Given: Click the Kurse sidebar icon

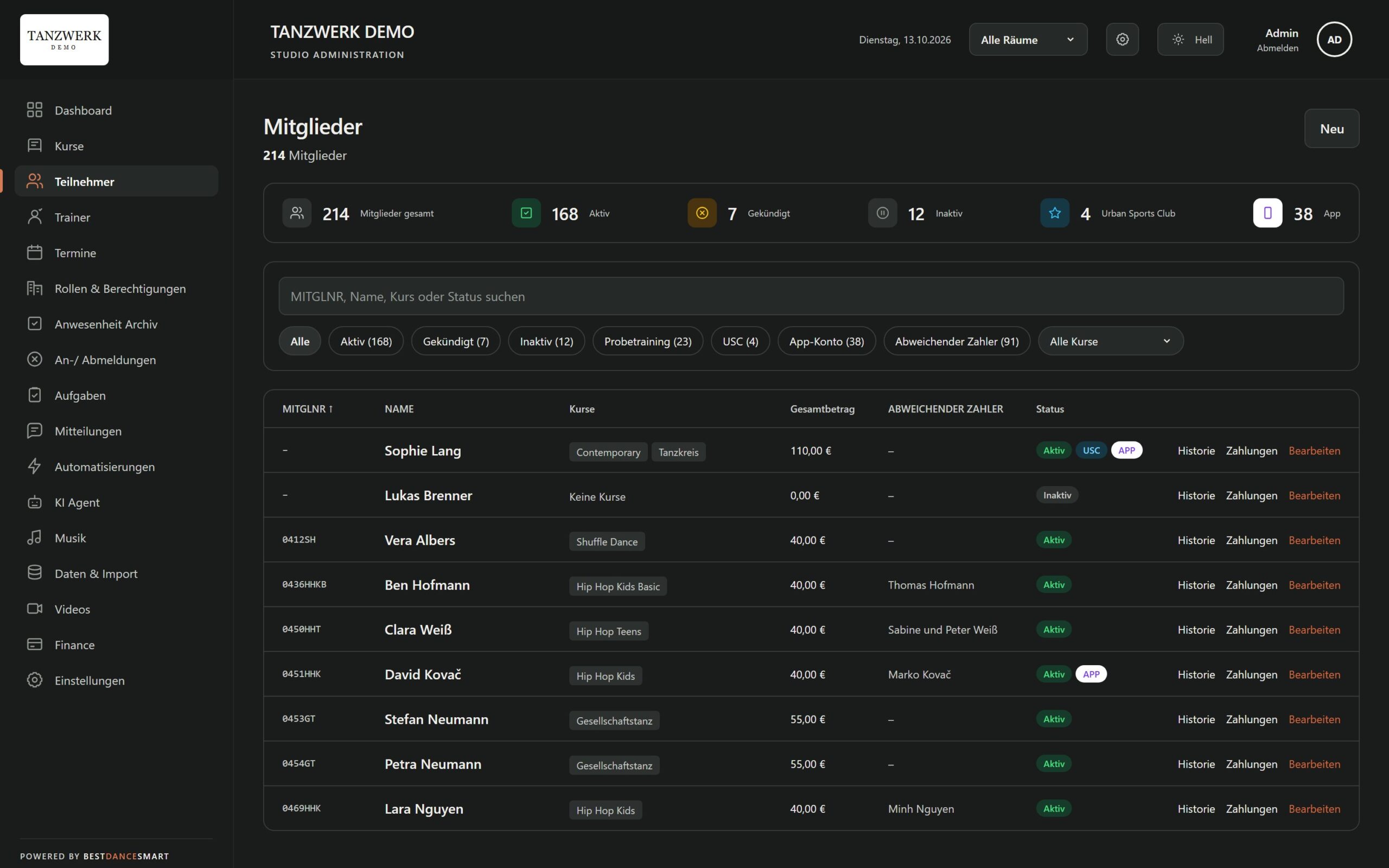Looking at the screenshot, I should pos(34,145).
